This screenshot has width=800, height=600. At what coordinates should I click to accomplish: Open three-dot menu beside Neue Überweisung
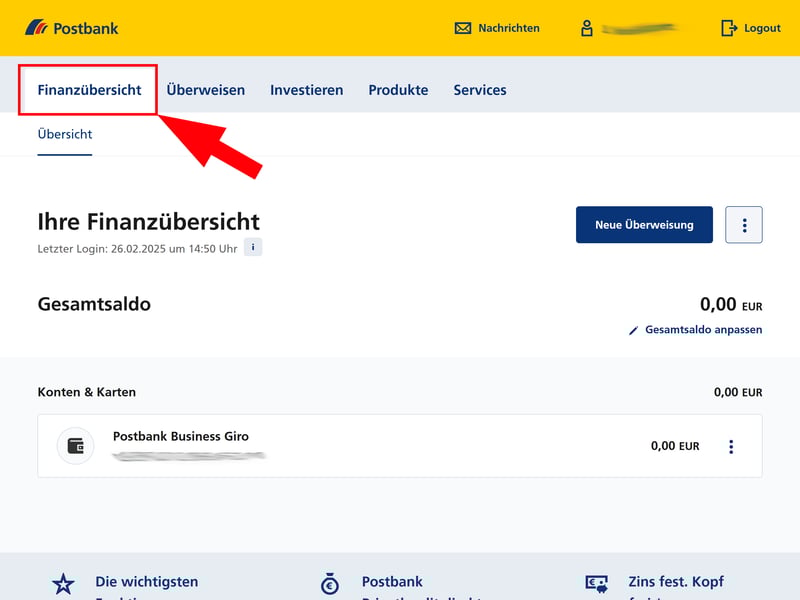[x=744, y=225]
